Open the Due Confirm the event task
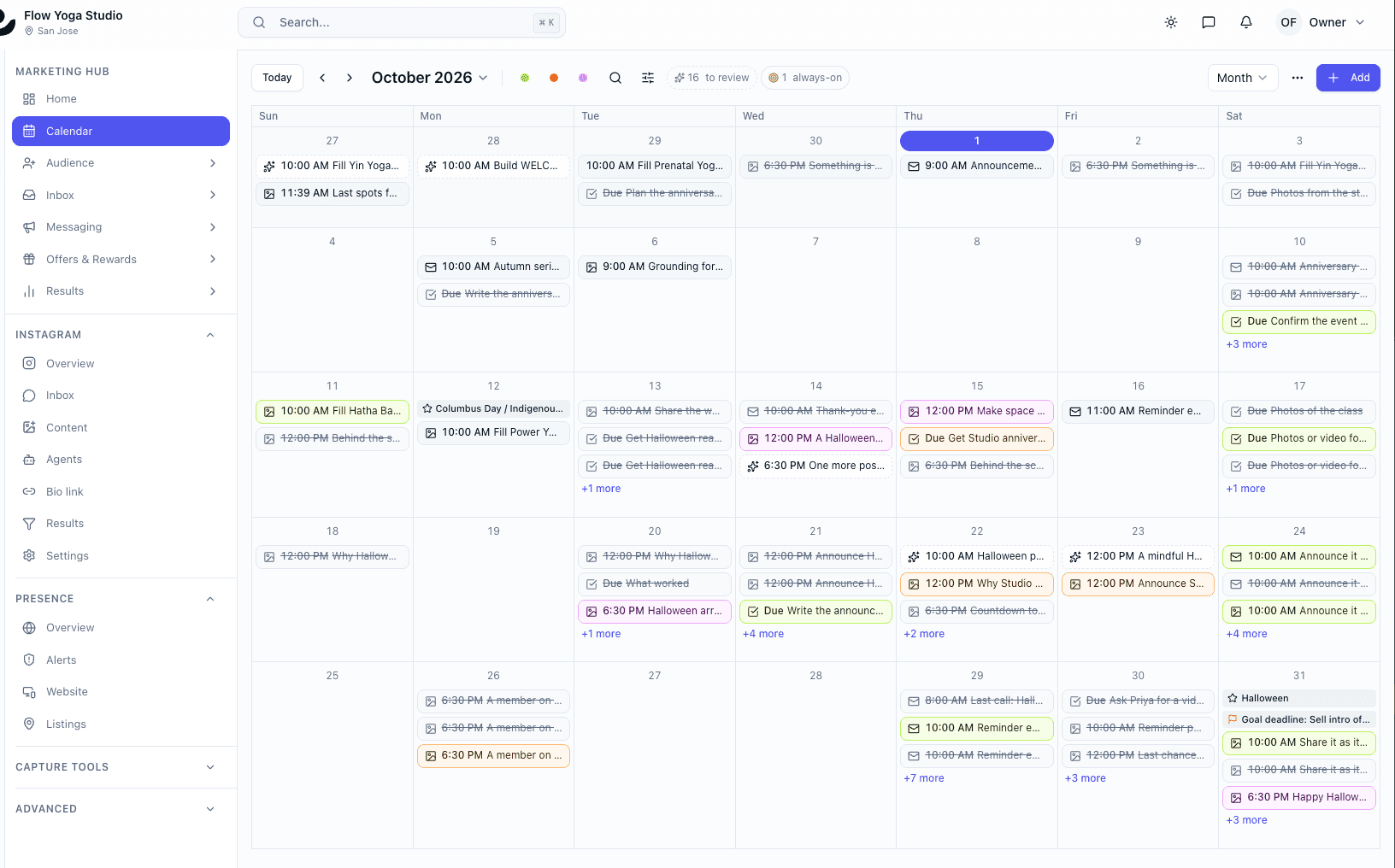The width and height of the screenshot is (1395, 868). pos(1299,321)
